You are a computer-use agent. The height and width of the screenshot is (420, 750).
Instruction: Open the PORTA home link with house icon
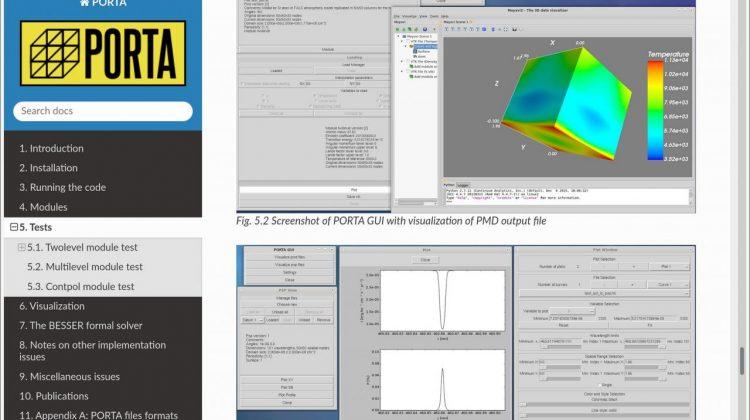[x=103, y=3]
